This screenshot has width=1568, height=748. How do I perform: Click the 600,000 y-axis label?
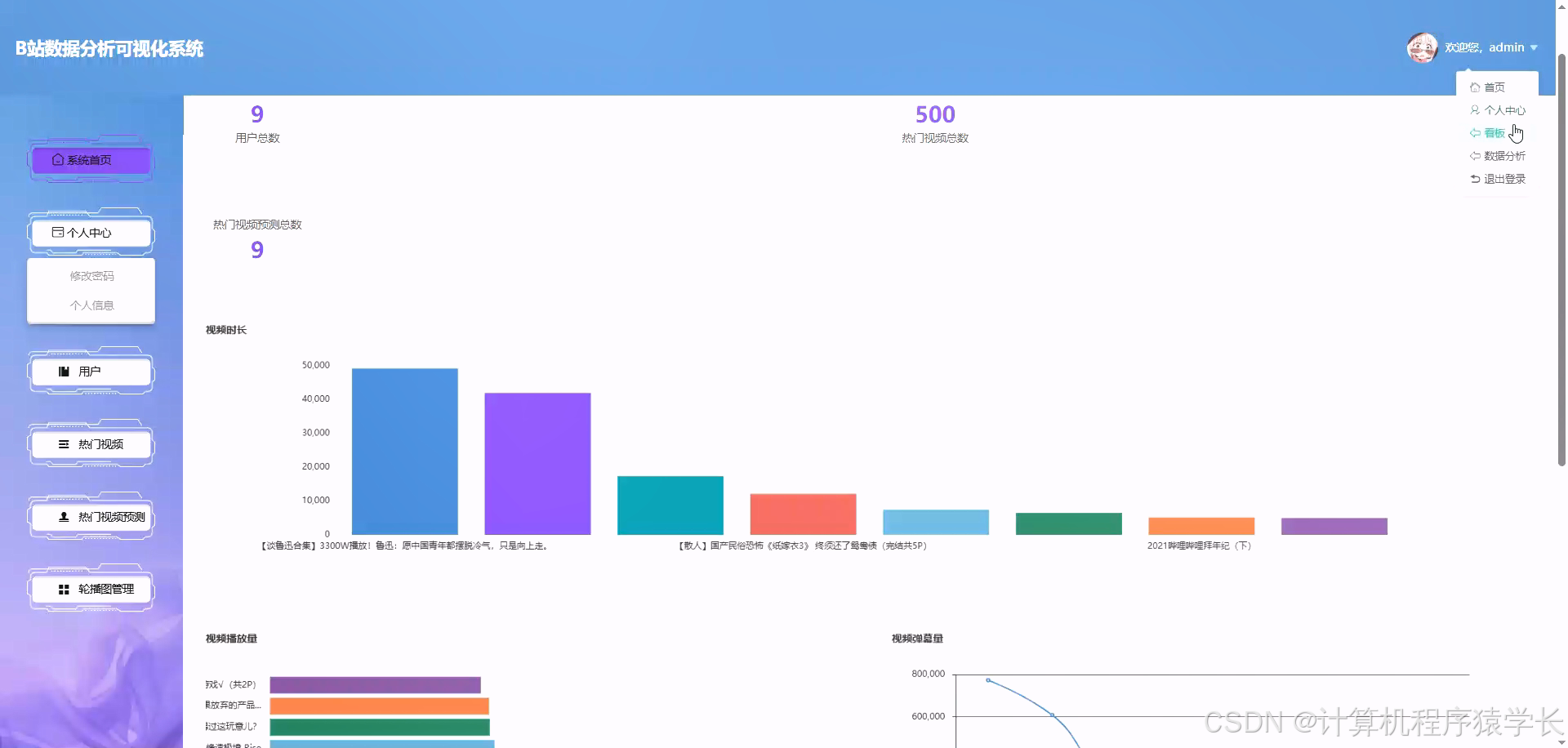pos(928,716)
